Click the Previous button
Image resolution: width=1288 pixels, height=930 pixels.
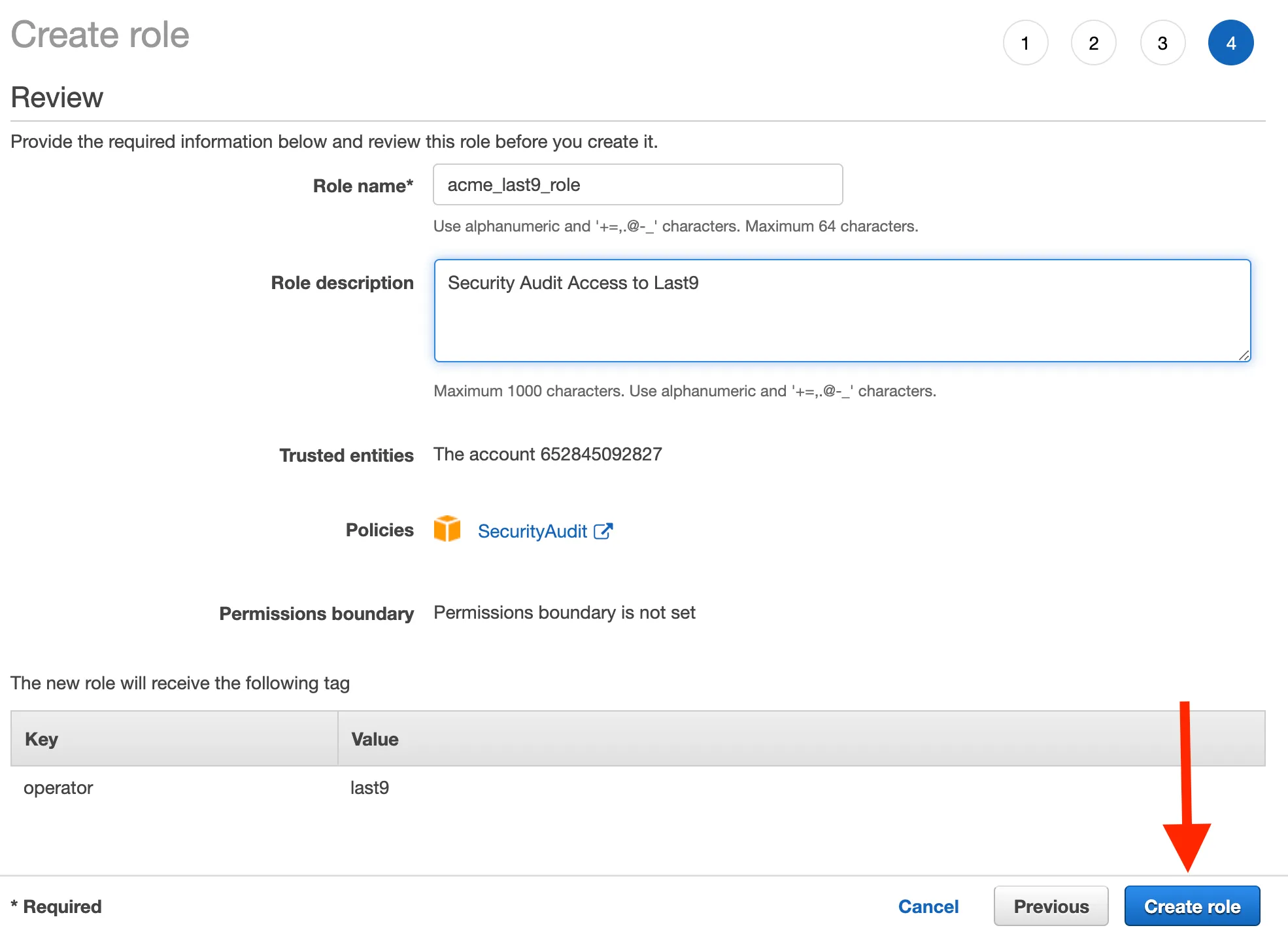(x=1051, y=906)
